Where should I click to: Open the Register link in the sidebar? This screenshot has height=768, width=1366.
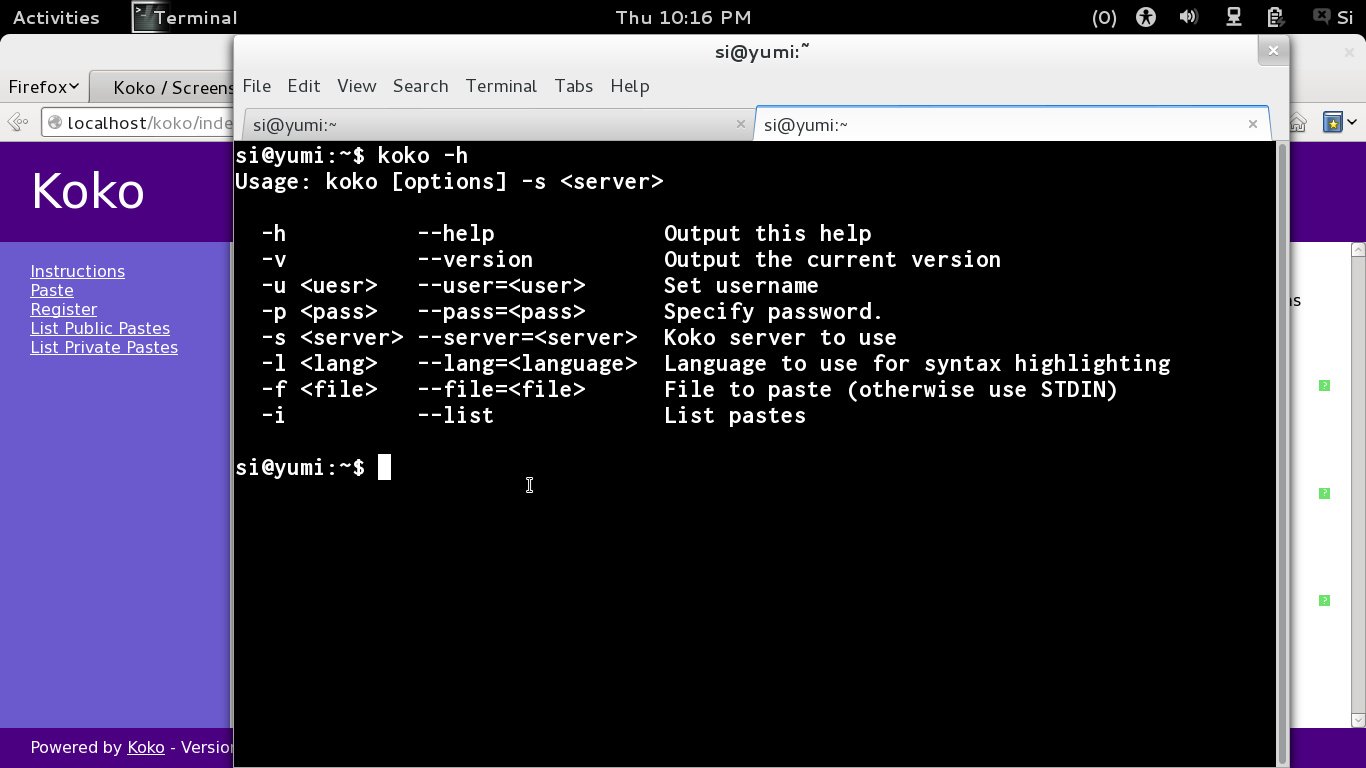(x=63, y=309)
